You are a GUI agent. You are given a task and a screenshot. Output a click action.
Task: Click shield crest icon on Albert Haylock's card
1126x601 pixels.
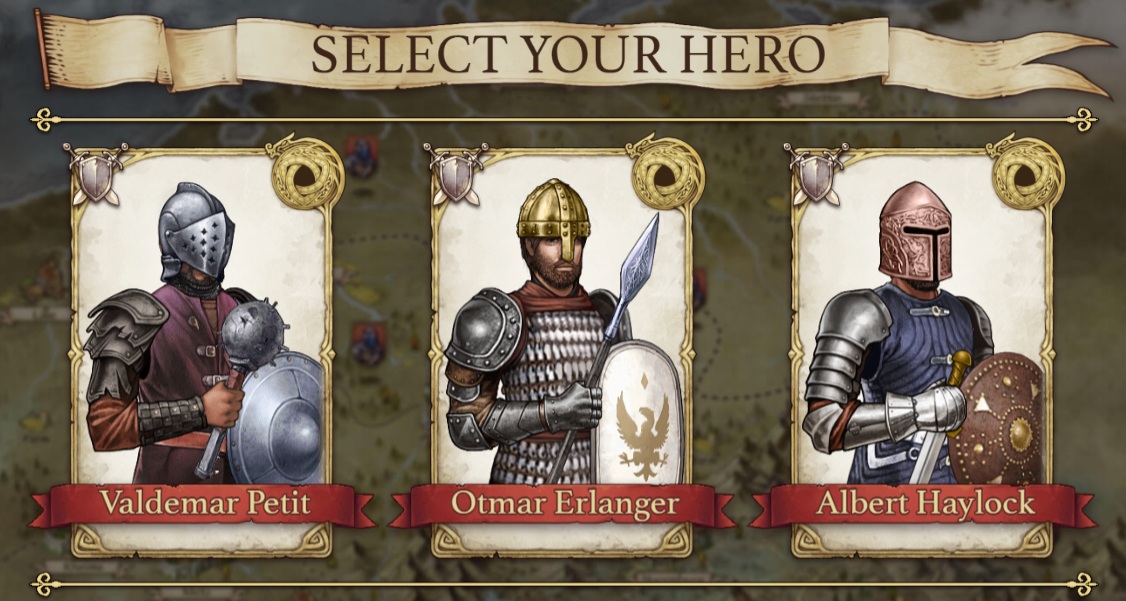coord(816,174)
